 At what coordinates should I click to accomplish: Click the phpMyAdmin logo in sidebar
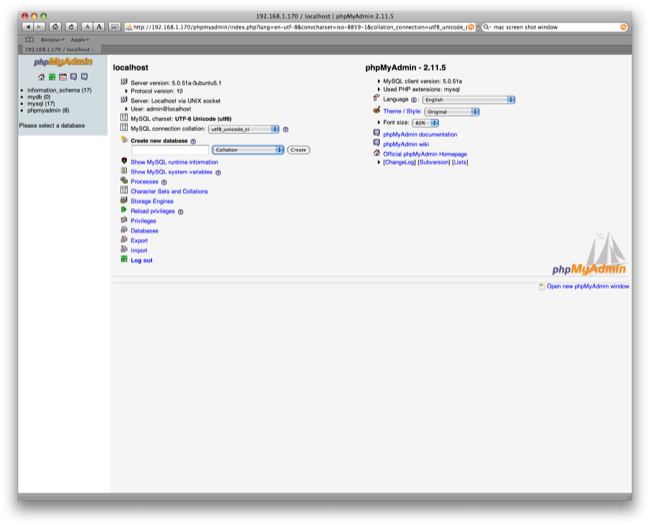point(63,63)
